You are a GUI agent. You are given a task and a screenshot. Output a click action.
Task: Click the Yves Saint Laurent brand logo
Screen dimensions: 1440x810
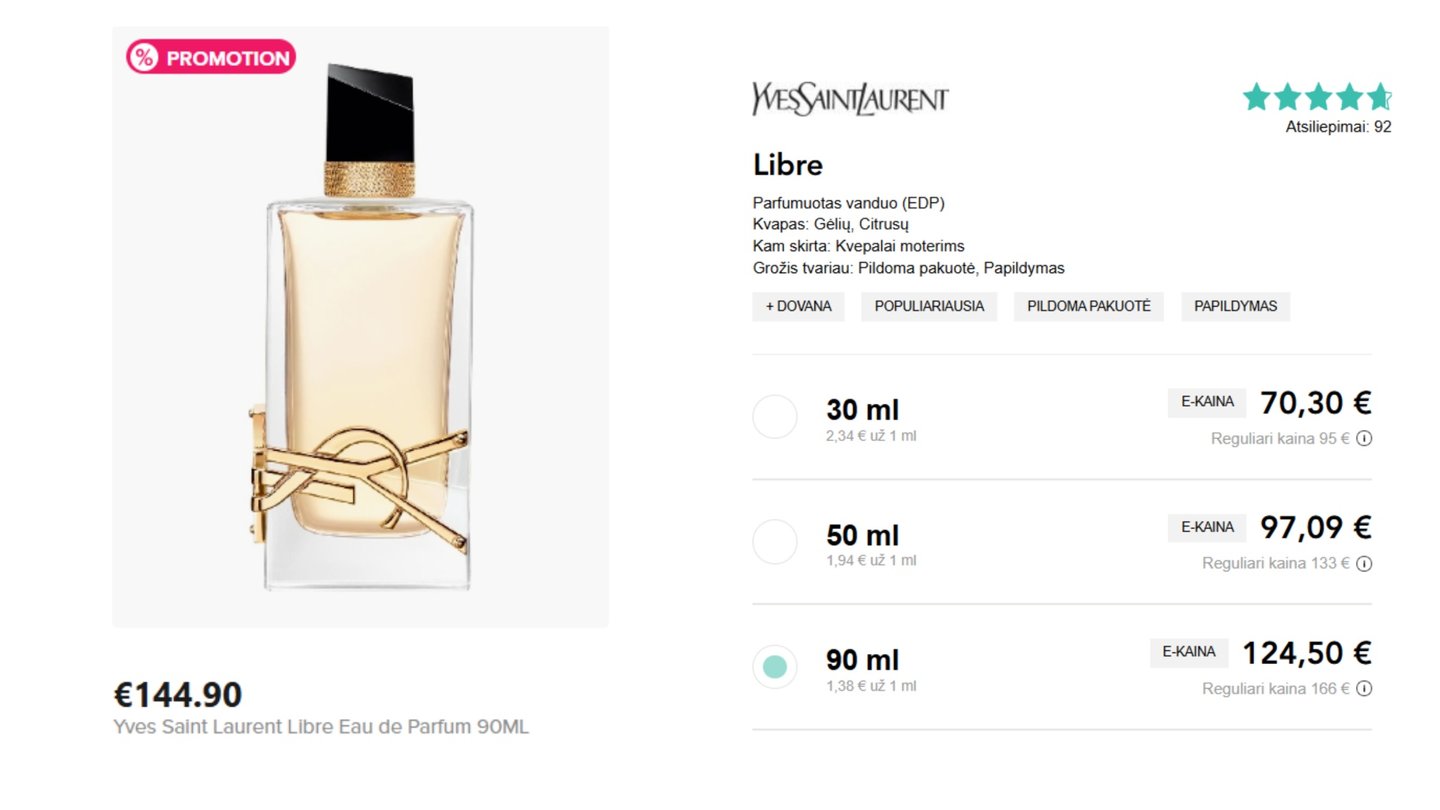(850, 99)
